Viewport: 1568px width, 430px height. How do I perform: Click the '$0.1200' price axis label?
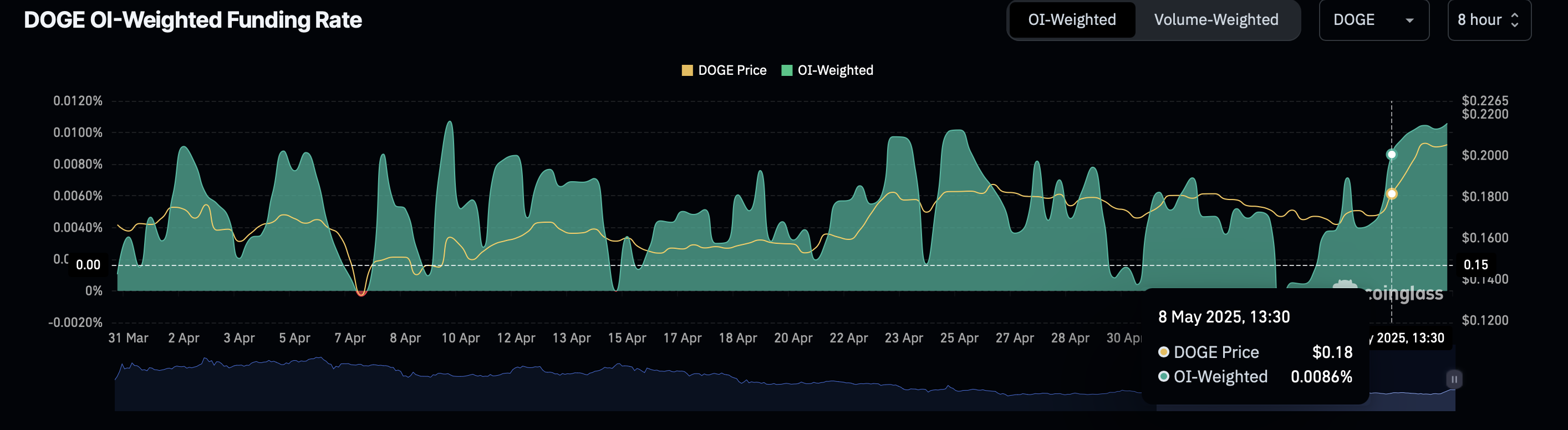[1485, 320]
